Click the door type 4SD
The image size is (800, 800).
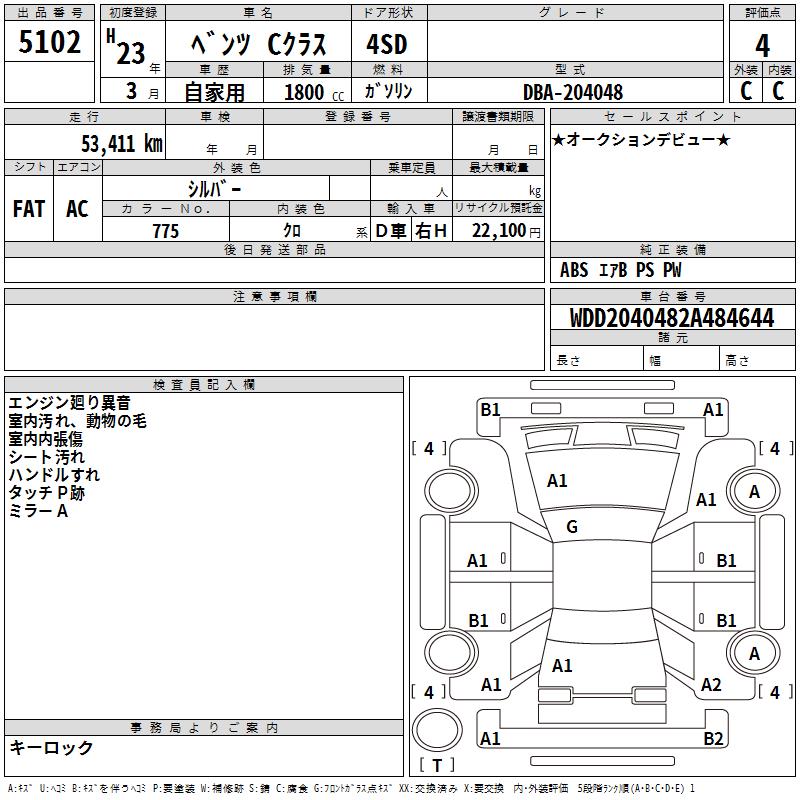(387, 44)
